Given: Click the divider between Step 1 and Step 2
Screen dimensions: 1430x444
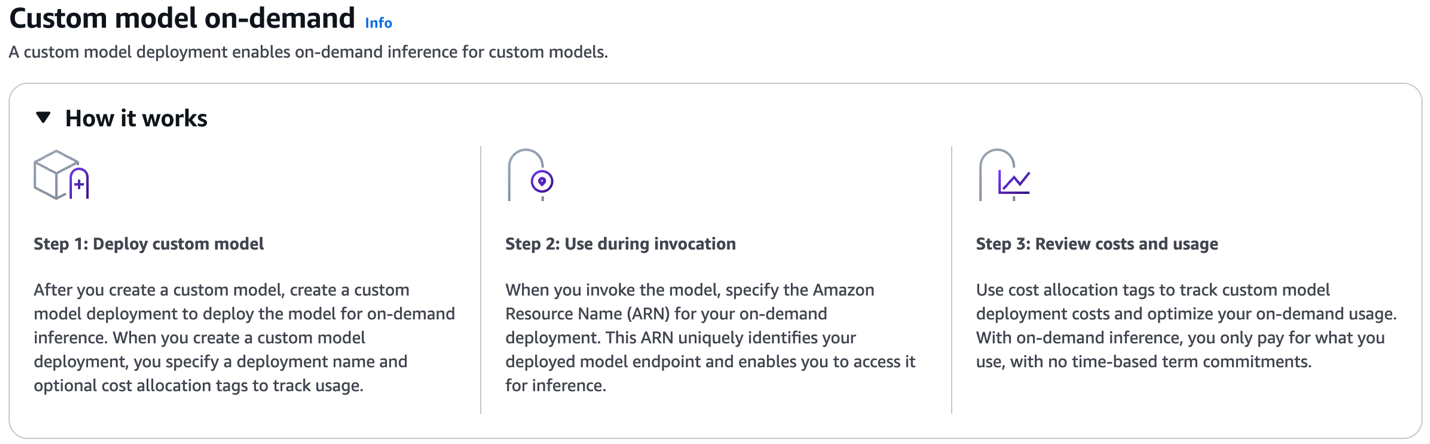Looking at the screenshot, I should (x=481, y=280).
